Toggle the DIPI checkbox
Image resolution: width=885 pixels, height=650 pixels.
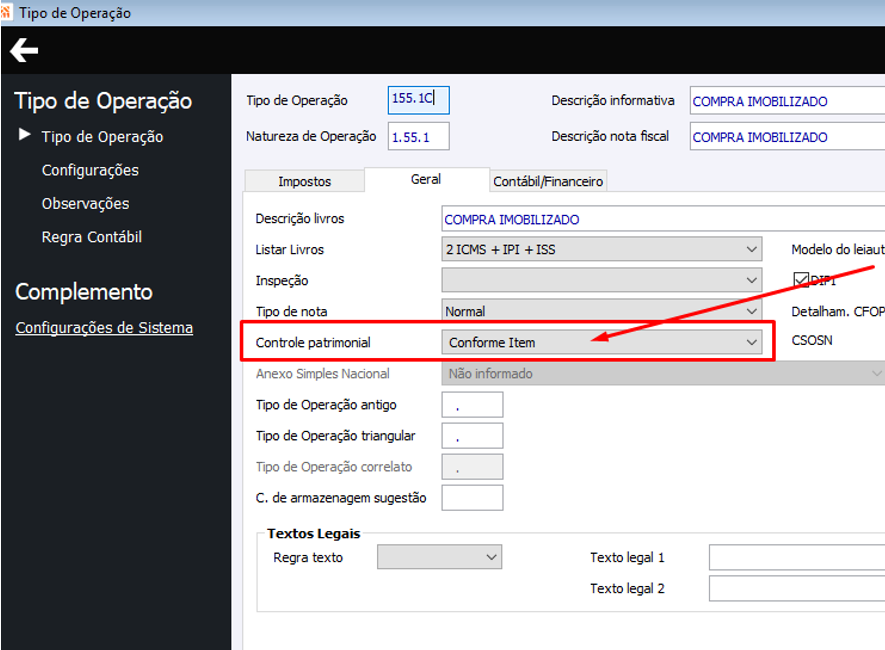tap(801, 280)
